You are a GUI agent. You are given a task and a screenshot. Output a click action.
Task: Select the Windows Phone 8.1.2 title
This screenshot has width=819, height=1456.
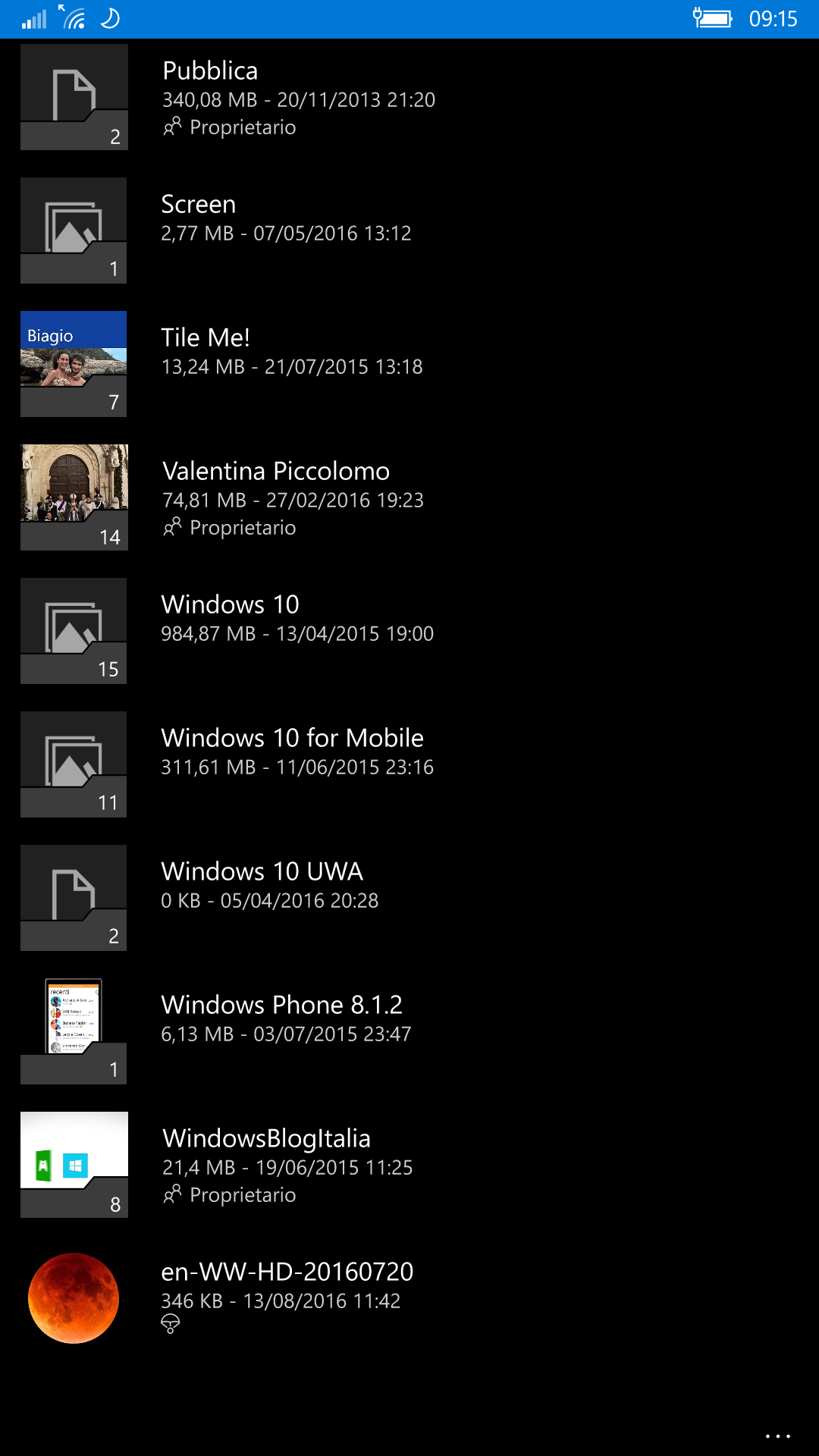pyautogui.click(x=282, y=1005)
